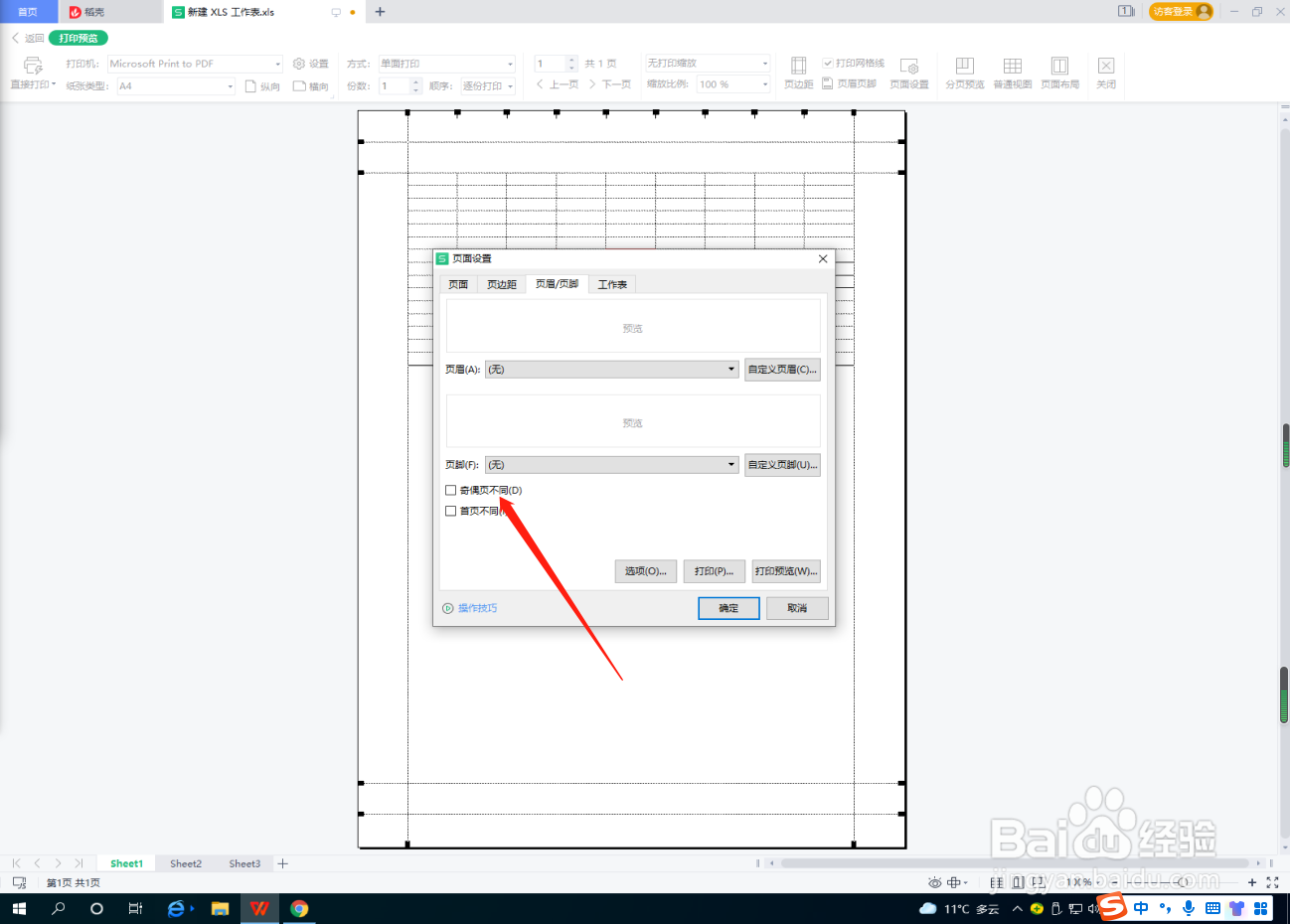Open new tab with plus button
1290x924 pixels.
pos(380,12)
